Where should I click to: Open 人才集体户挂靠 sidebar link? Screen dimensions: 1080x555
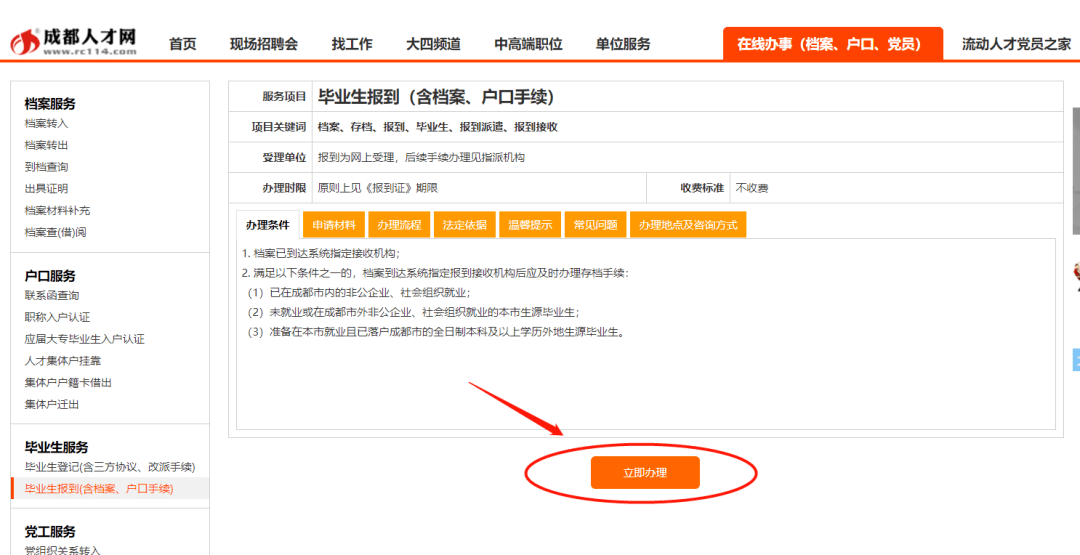tap(63, 360)
